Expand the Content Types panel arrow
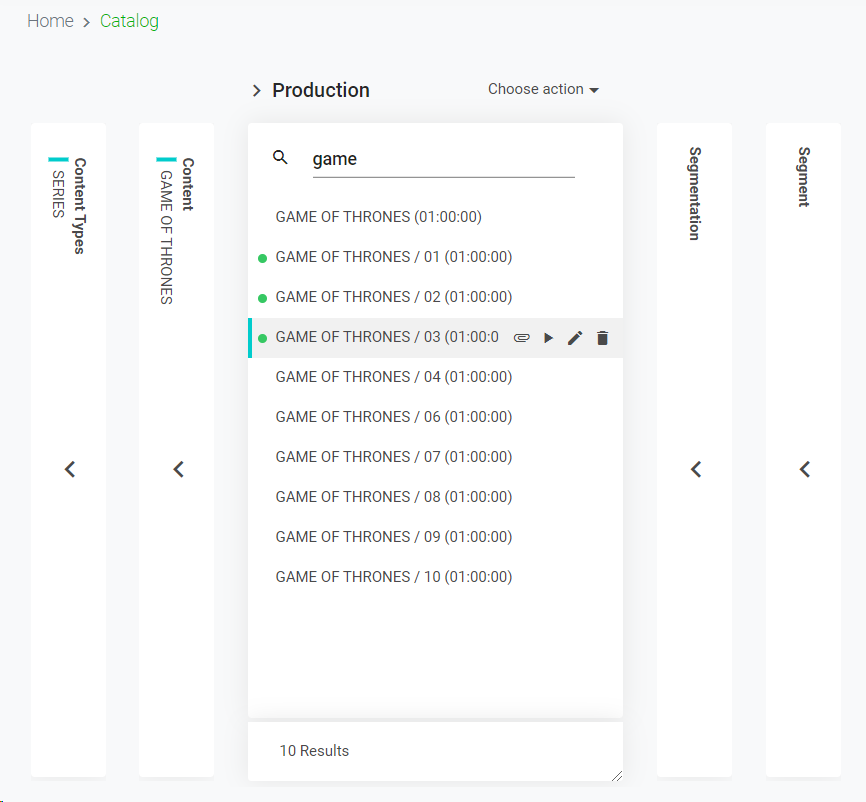This screenshot has height=802, width=866. [70, 469]
